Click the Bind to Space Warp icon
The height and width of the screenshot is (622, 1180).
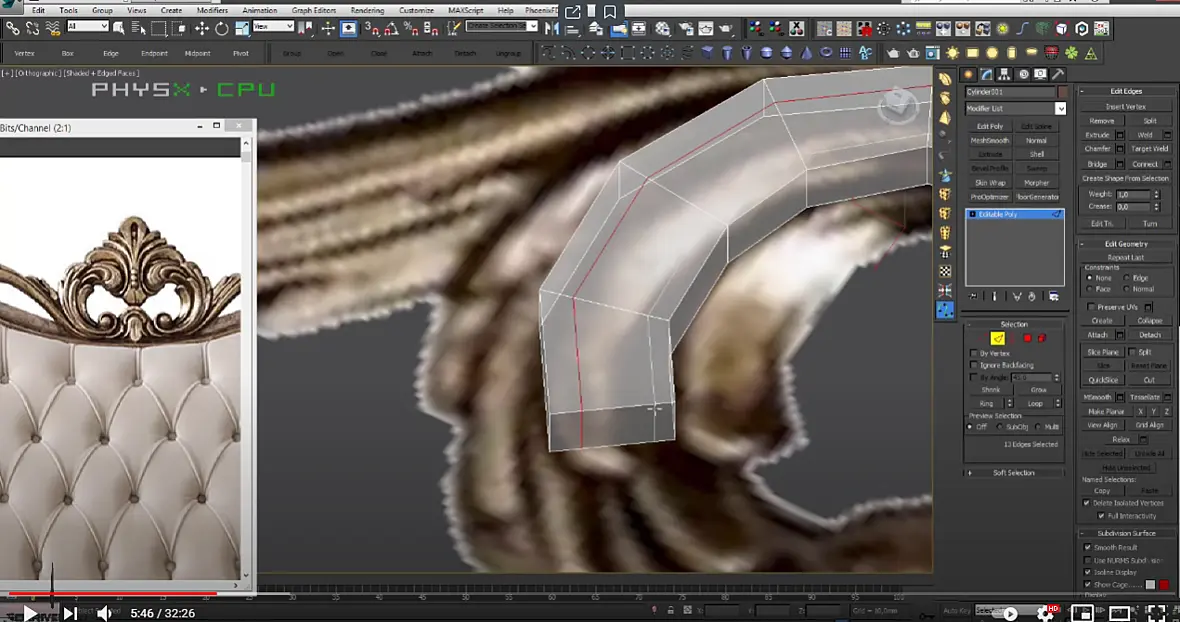53,29
